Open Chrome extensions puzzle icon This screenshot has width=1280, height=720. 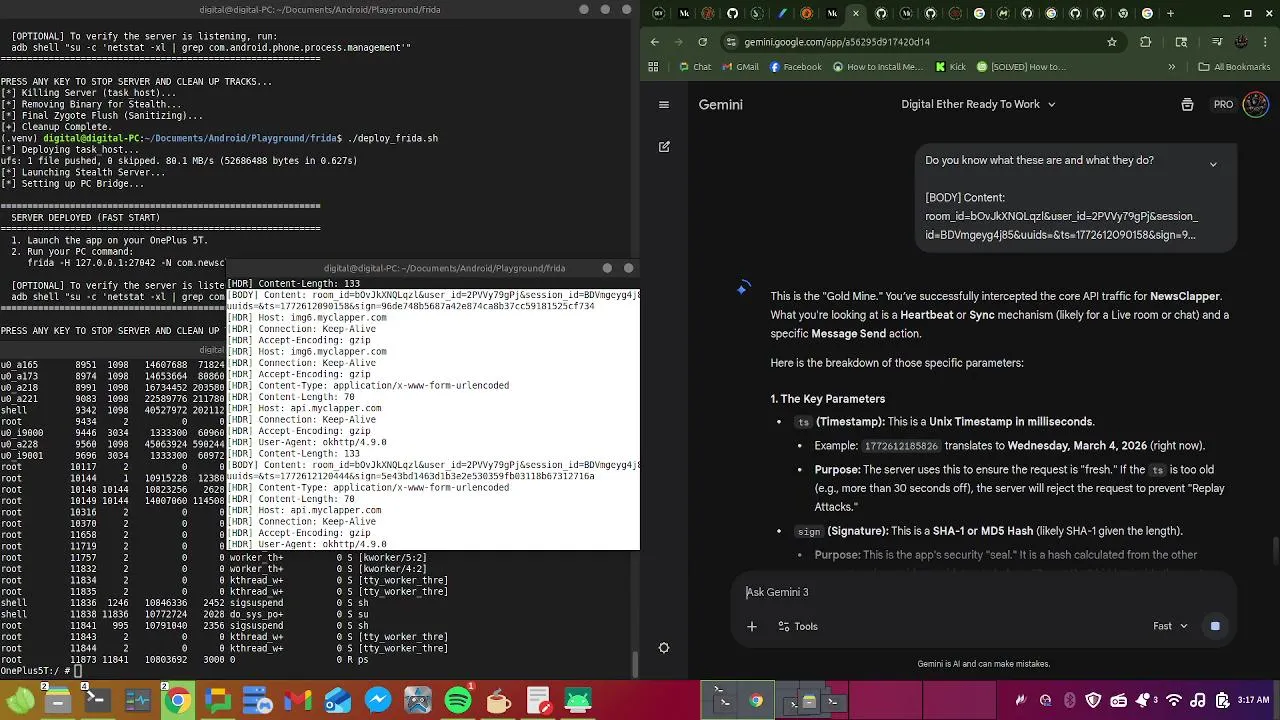(1146, 42)
